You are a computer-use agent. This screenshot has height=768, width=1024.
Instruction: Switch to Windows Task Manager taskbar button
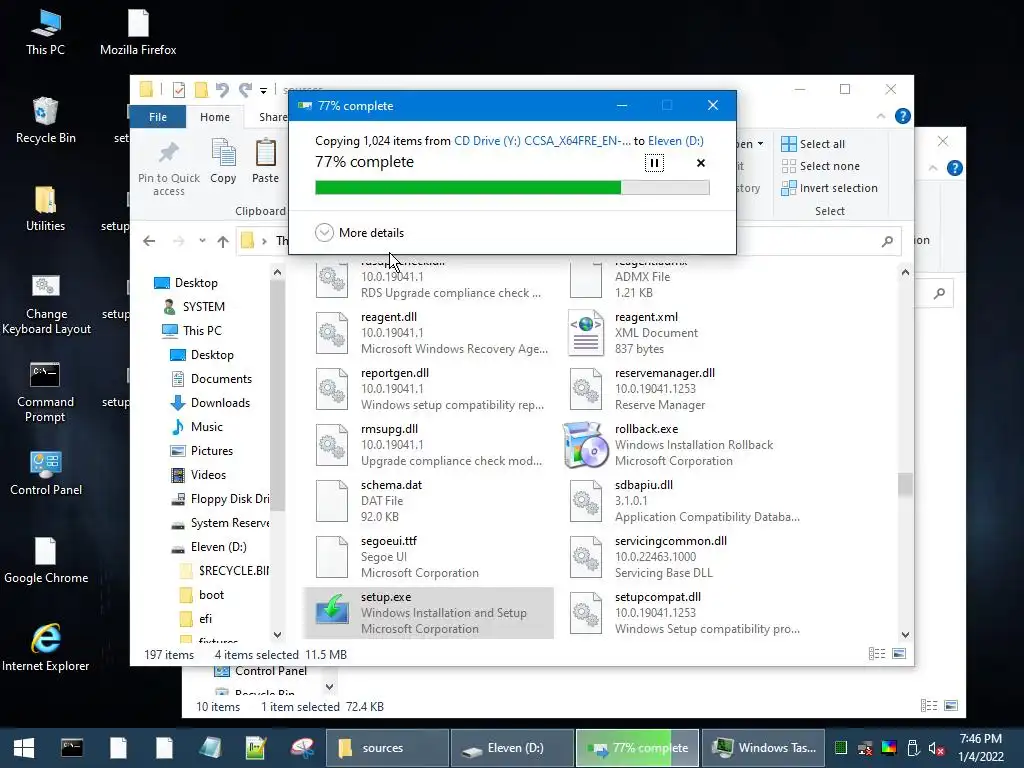[763, 748]
